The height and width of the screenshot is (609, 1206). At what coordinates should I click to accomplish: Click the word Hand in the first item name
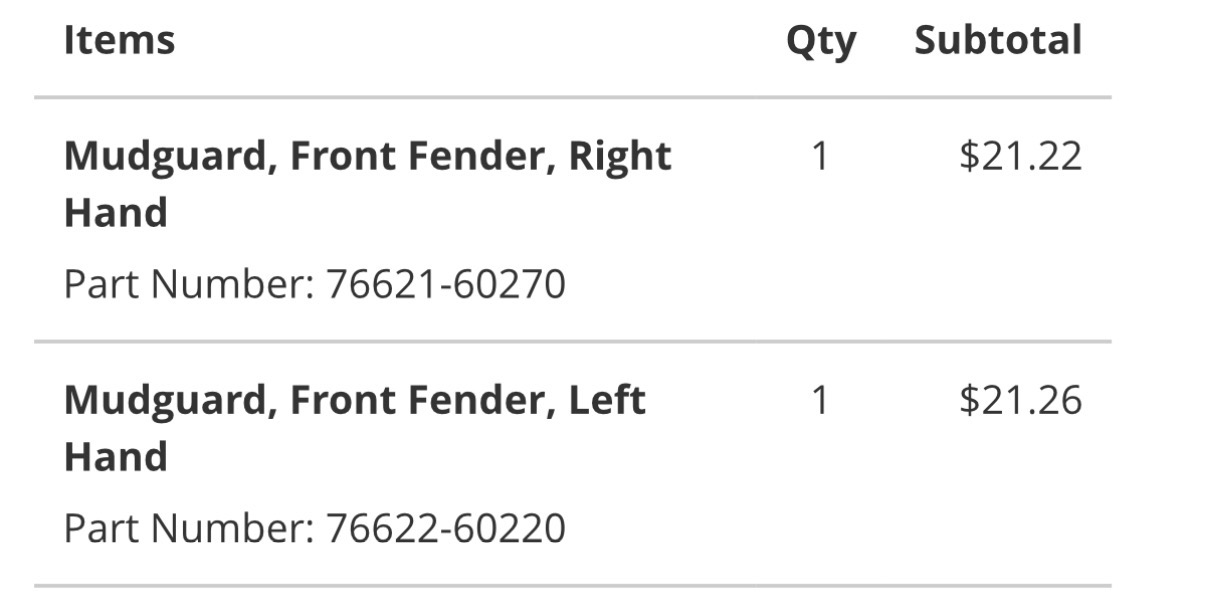[x=115, y=213]
